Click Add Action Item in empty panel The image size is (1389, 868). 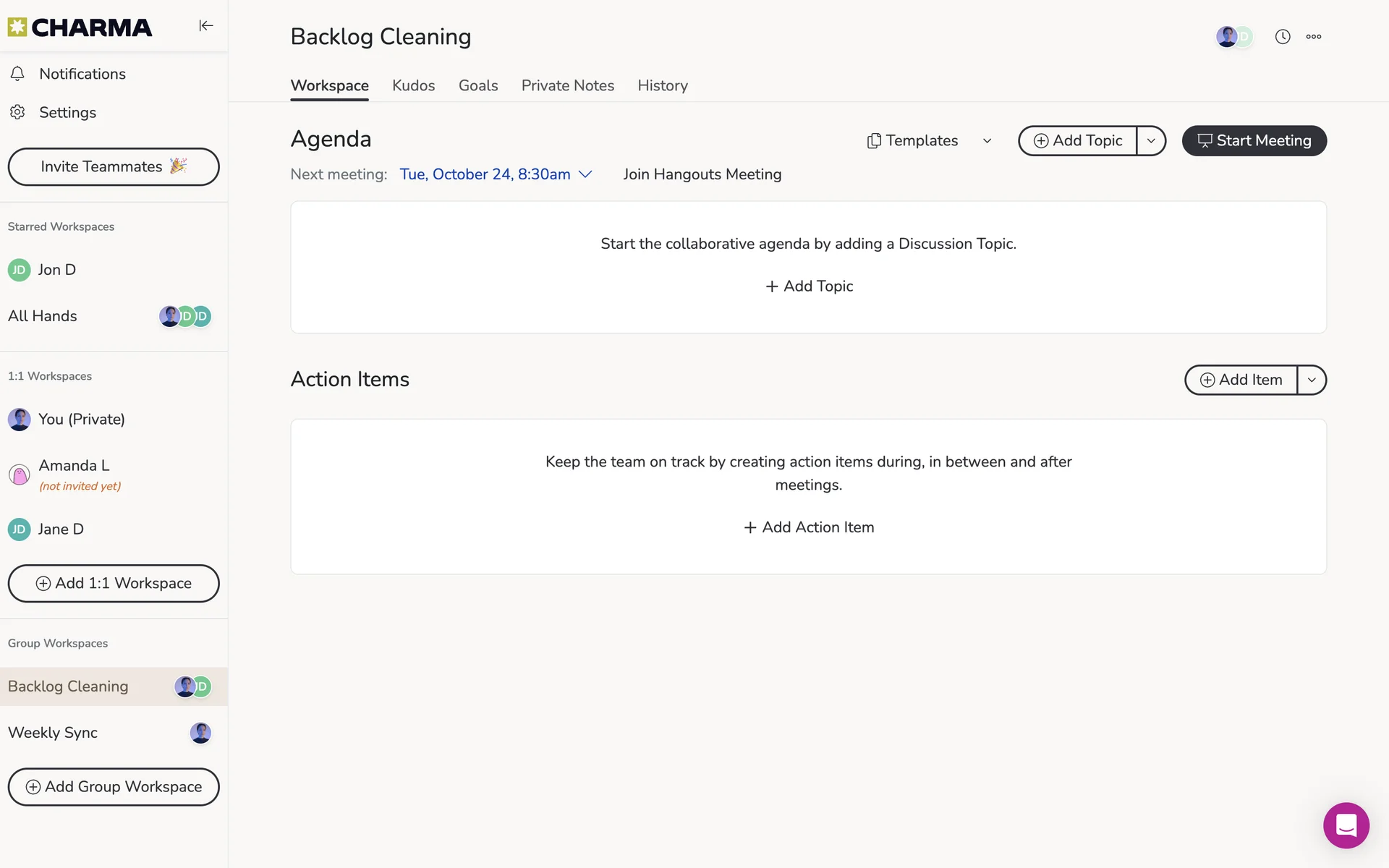point(809,527)
